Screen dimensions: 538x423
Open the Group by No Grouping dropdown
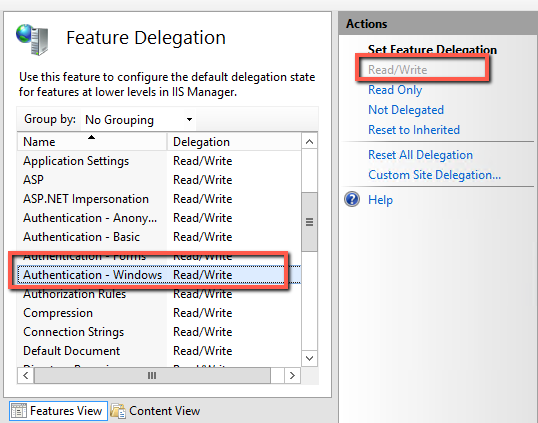[138, 120]
